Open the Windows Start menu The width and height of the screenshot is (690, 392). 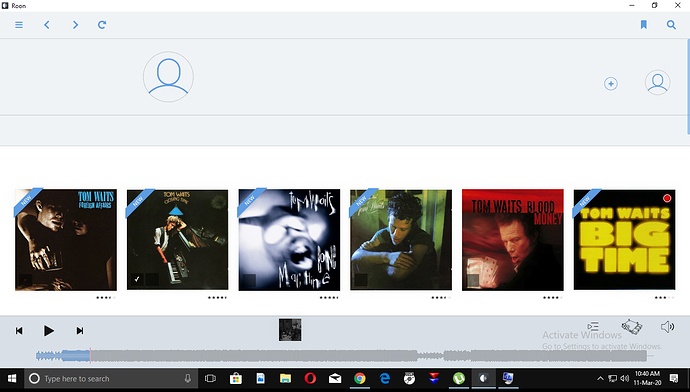tap(12, 378)
